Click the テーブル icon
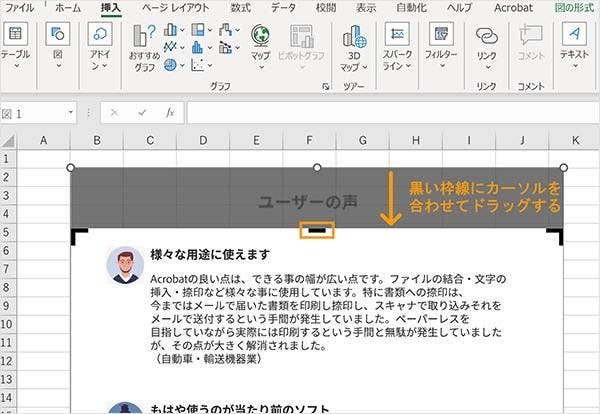Screen dimensions: 600x414 16,34
